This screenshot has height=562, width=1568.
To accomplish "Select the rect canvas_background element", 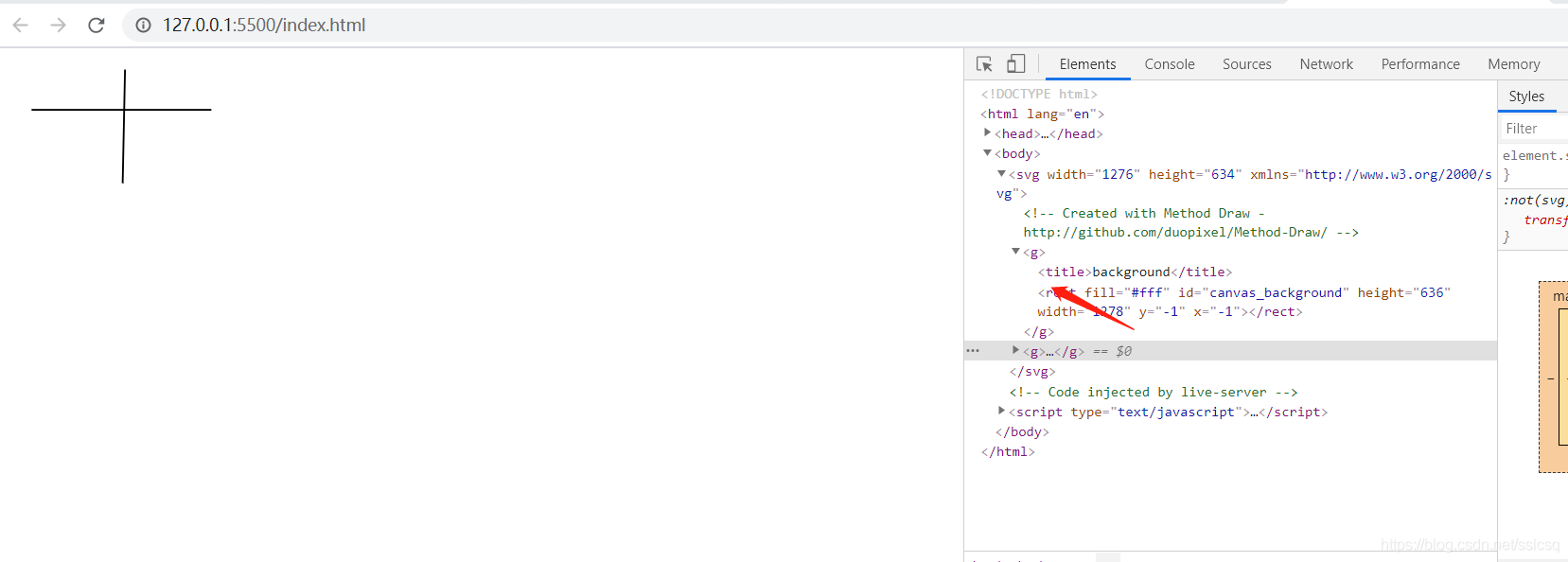I will click(1243, 302).
